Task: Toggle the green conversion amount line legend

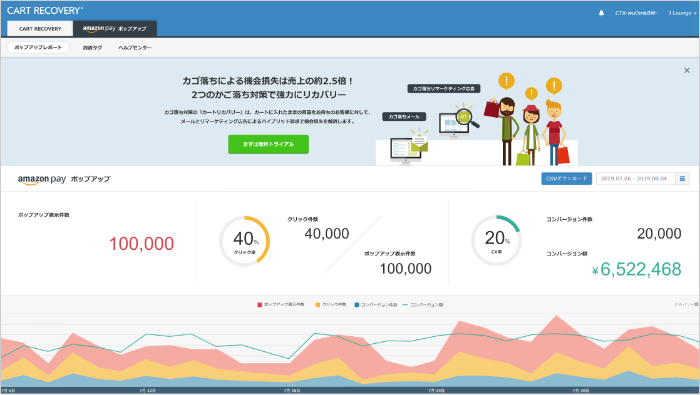Action: click(423, 304)
